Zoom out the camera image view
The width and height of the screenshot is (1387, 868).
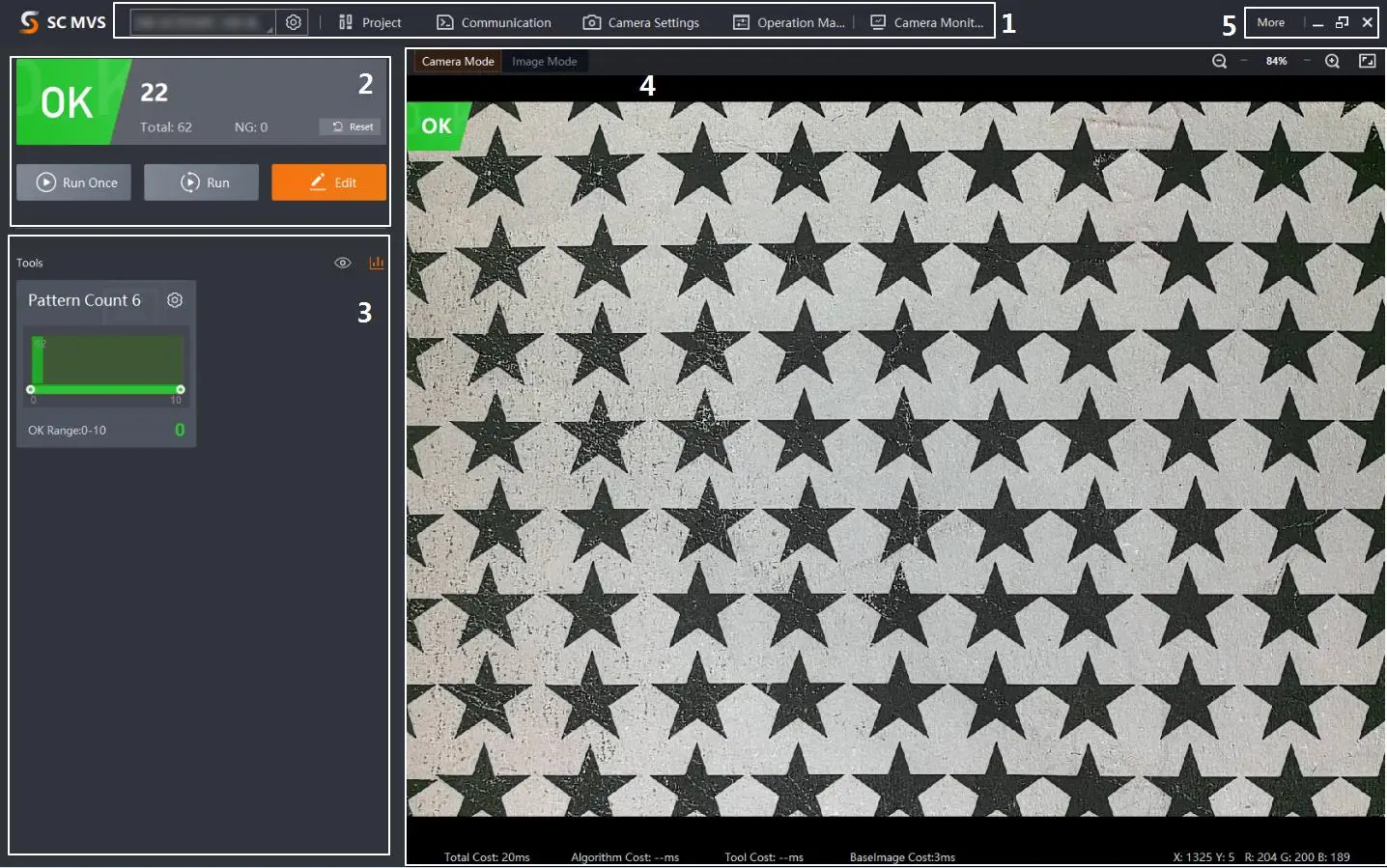[1219, 61]
